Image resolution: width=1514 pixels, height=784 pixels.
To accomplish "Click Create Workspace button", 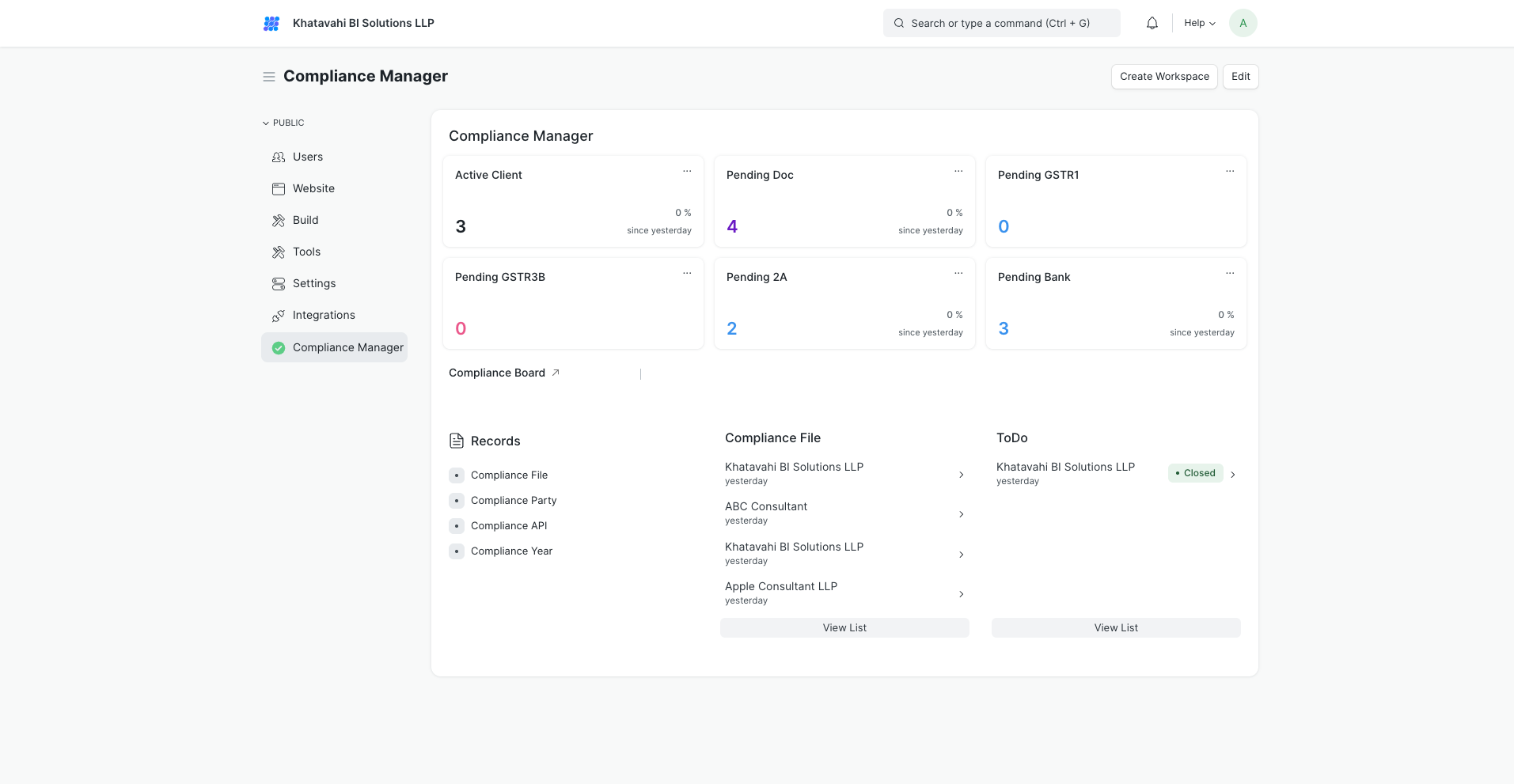I will tap(1164, 77).
